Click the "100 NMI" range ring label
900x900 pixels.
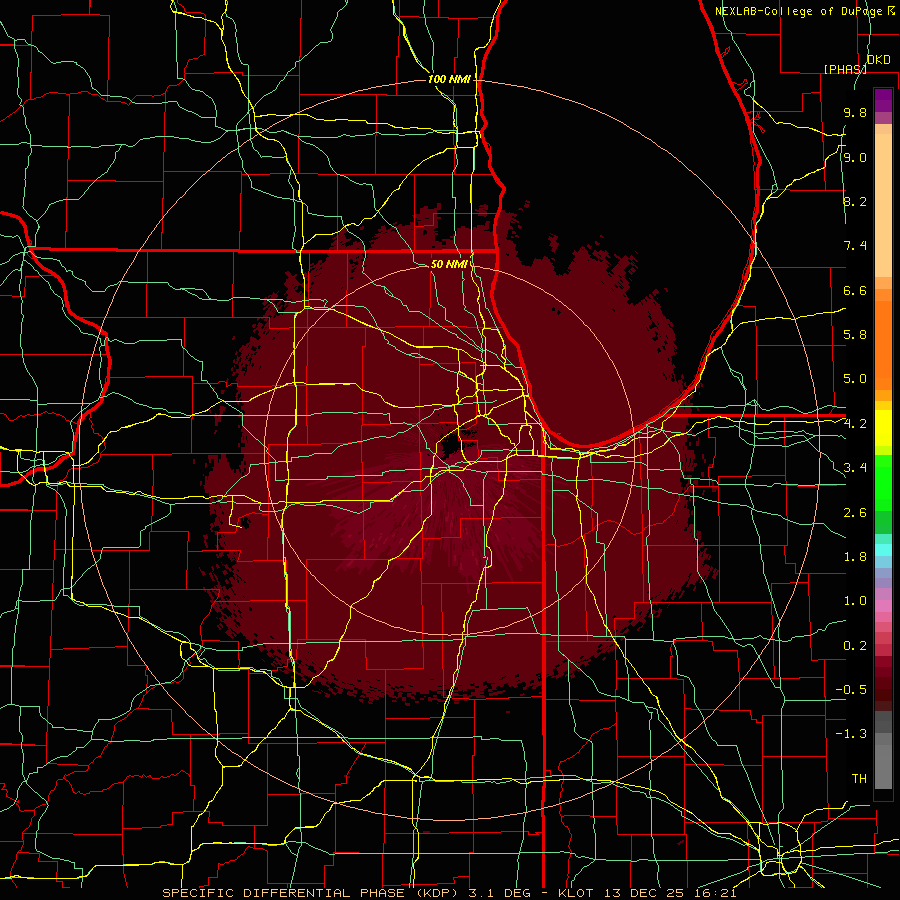(x=449, y=79)
